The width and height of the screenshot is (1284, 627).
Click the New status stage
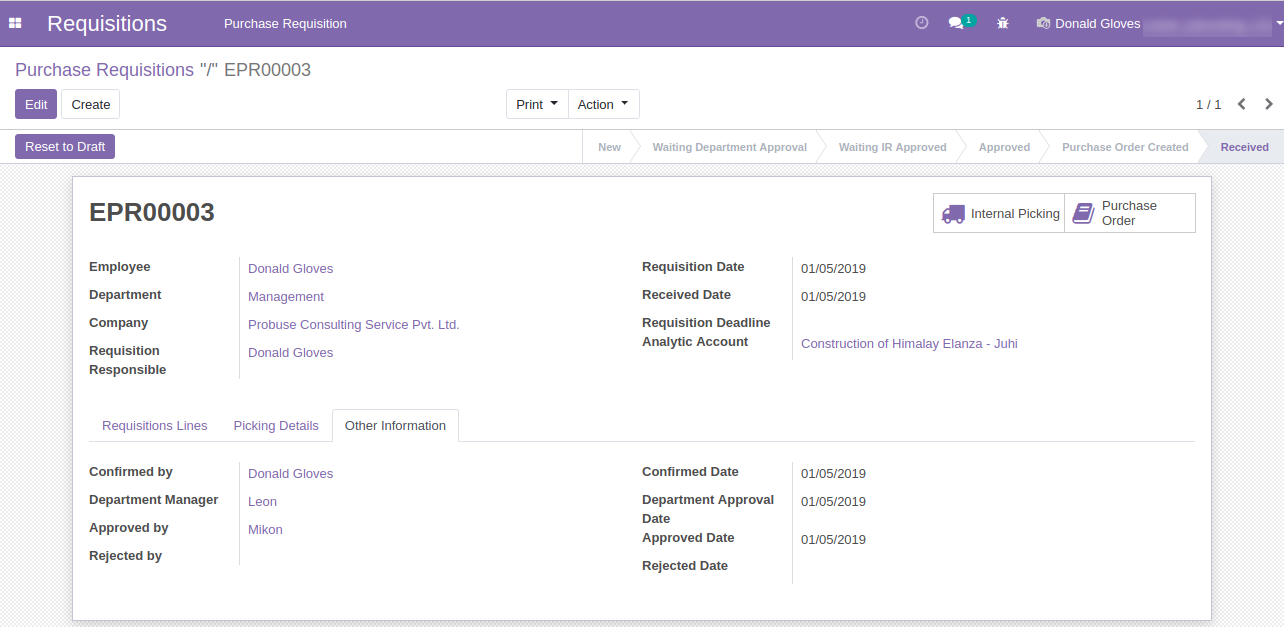click(609, 147)
